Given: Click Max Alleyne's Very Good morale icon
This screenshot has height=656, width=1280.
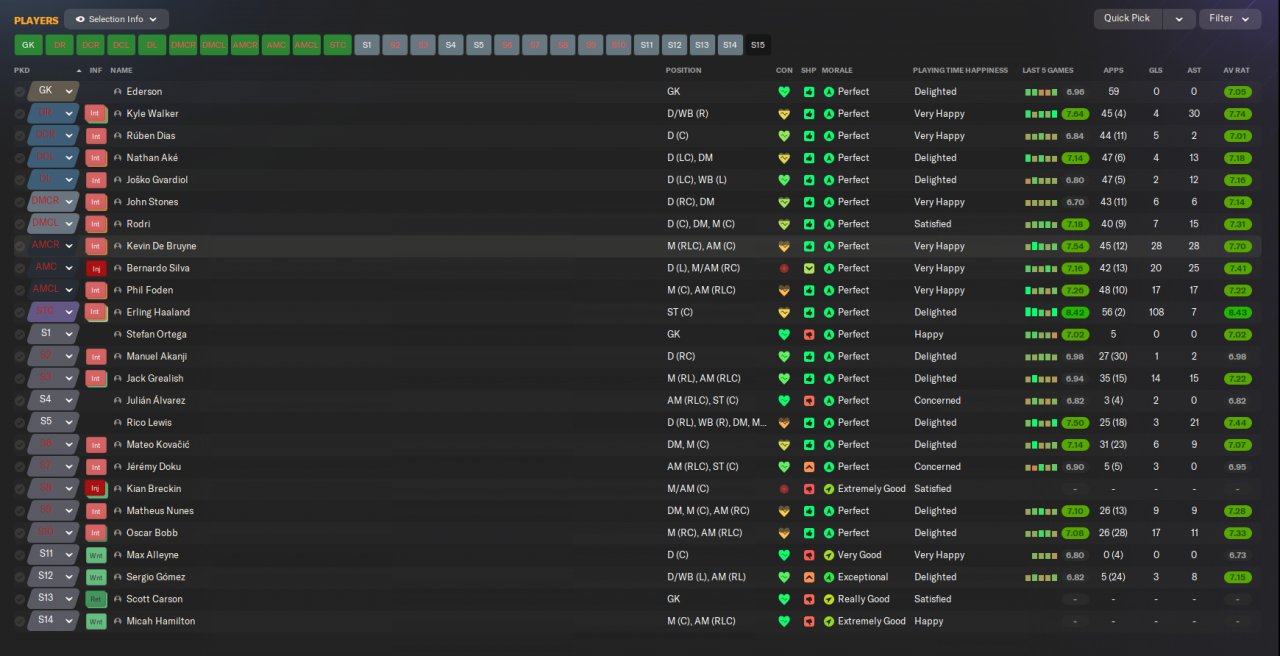Looking at the screenshot, I should coord(829,555).
